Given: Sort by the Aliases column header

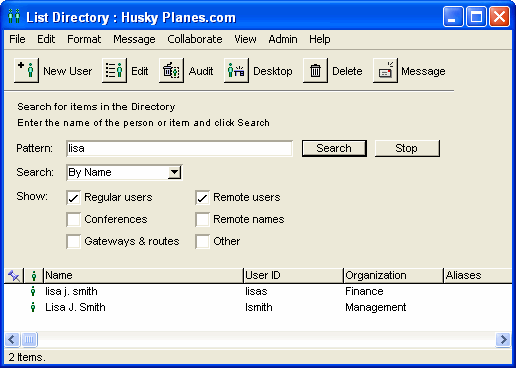Looking at the screenshot, I should tap(478, 276).
